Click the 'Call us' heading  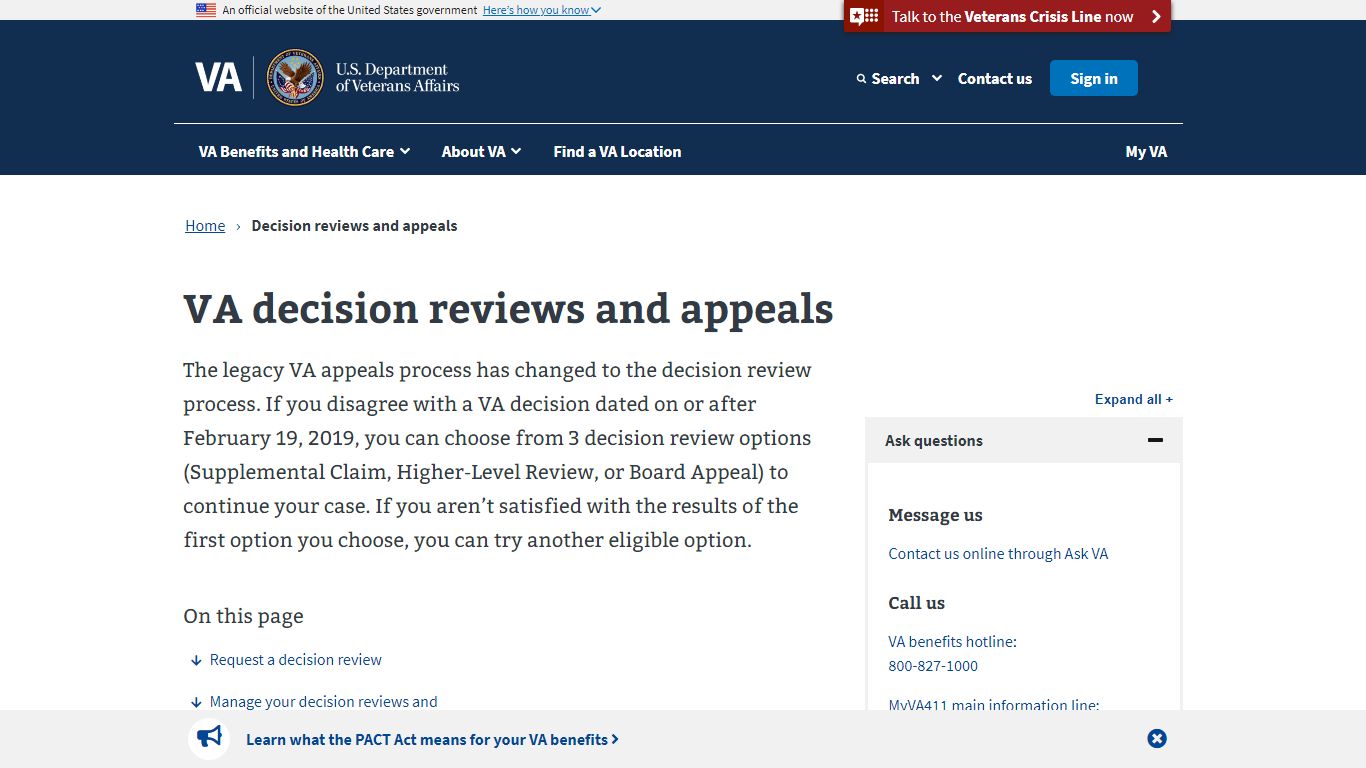(916, 603)
